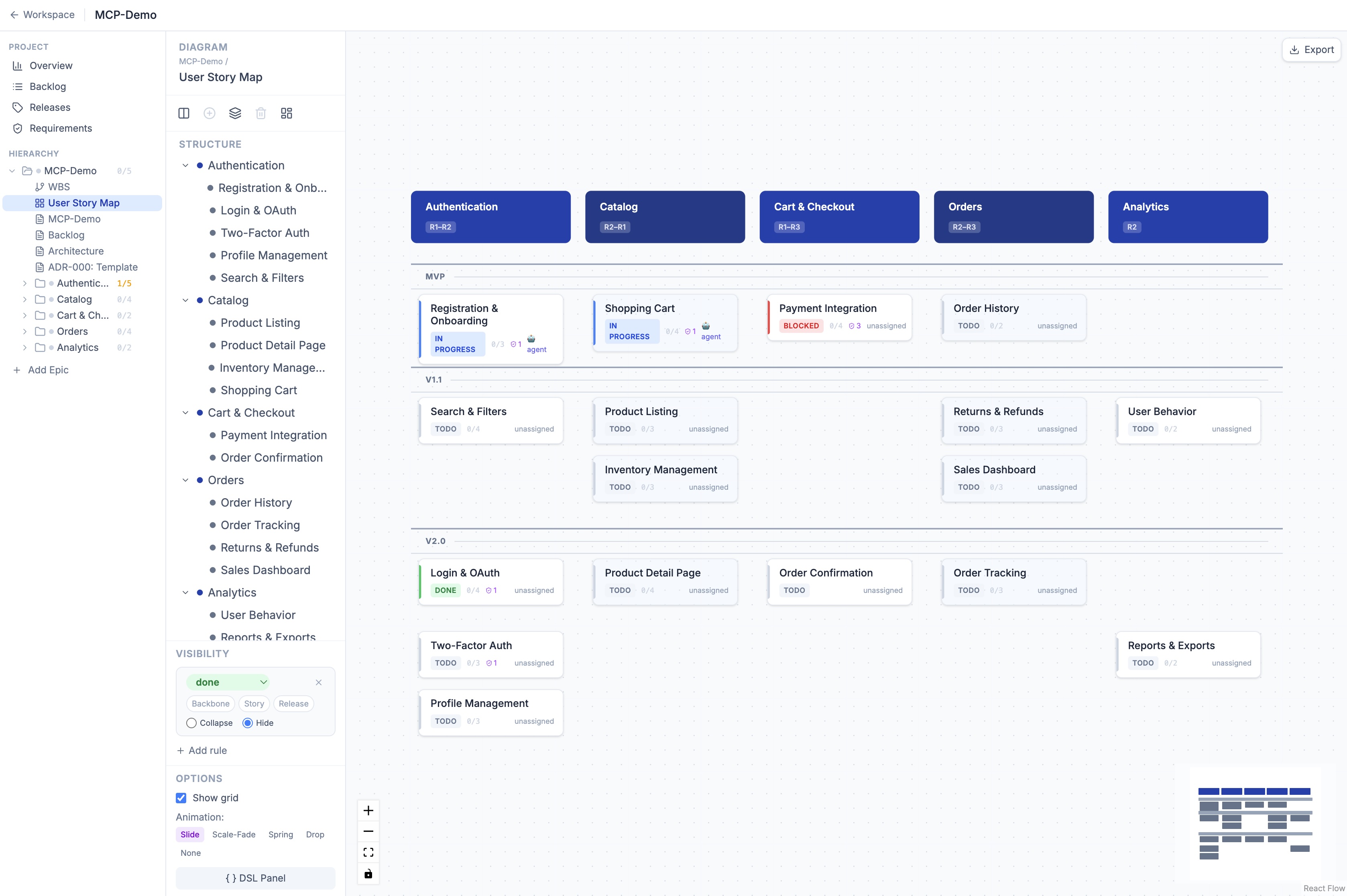Screen dimensions: 1347x896
Task: Collapse Authentication in the structure tree
Action: (x=185, y=165)
